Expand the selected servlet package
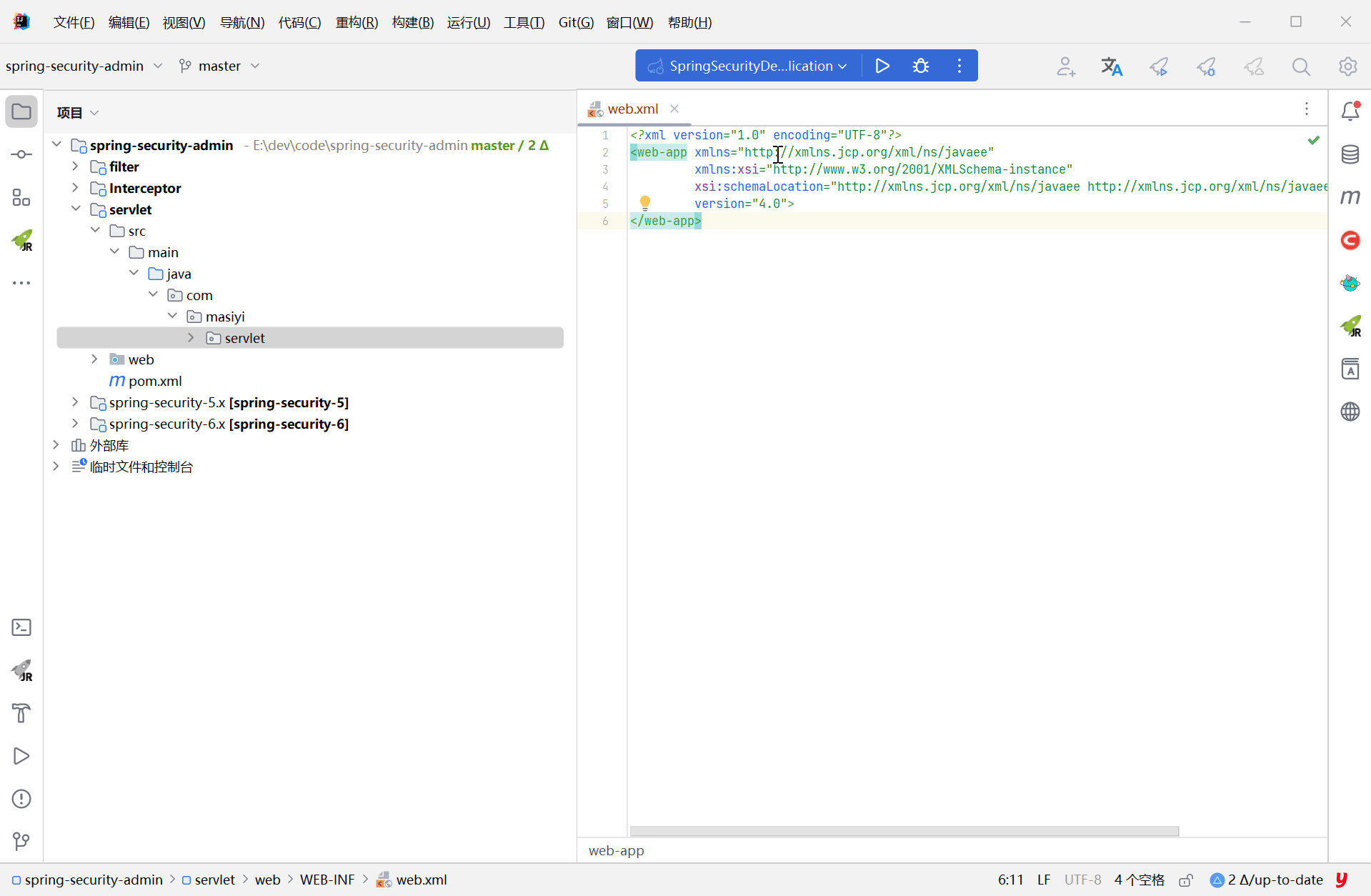The width and height of the screenshot is (1371, 896). 191,338
